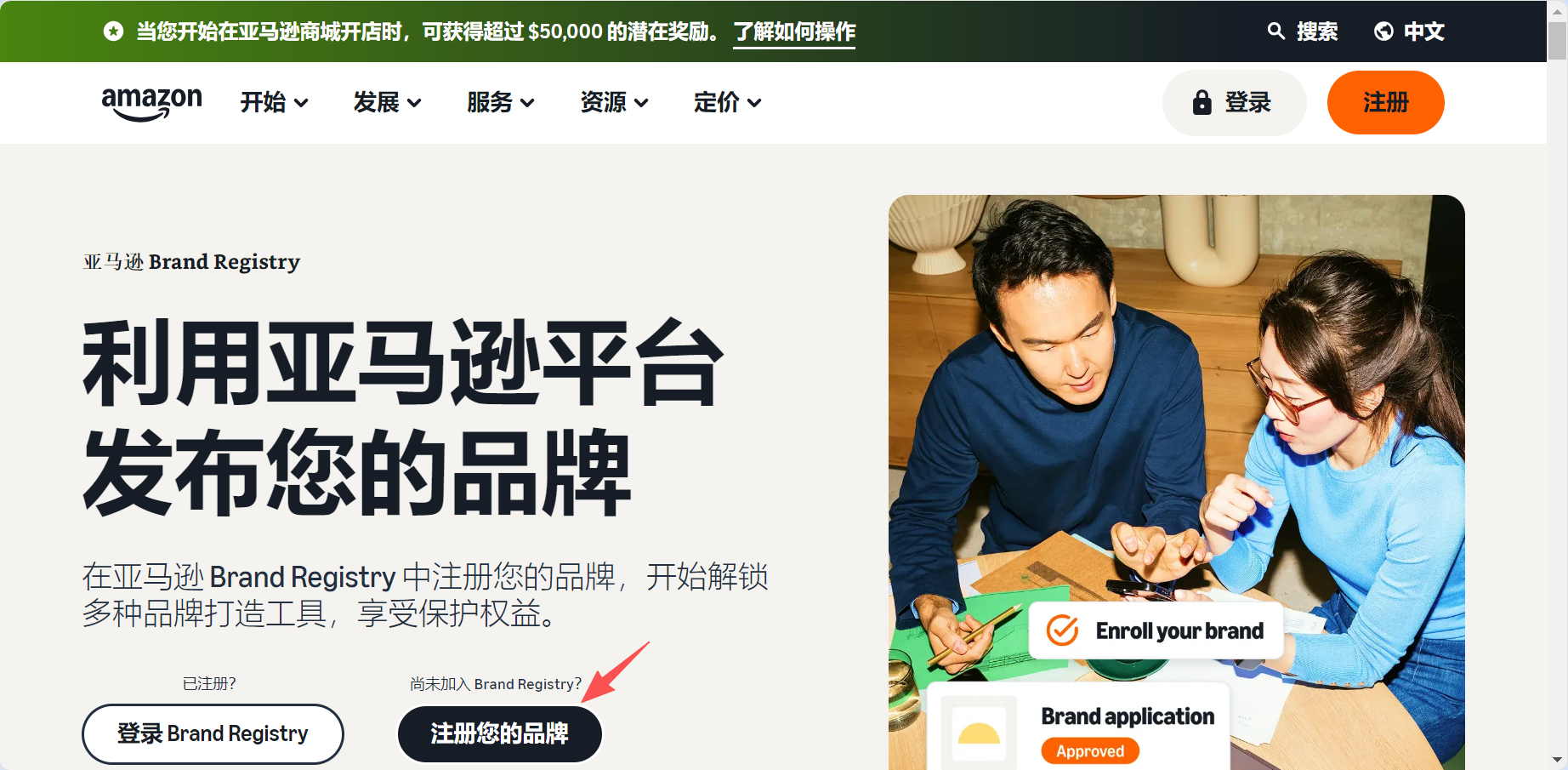Click the 了解如何操作 link
The width and height of the screenshot is (1568, 770).
tap(794, 32)
